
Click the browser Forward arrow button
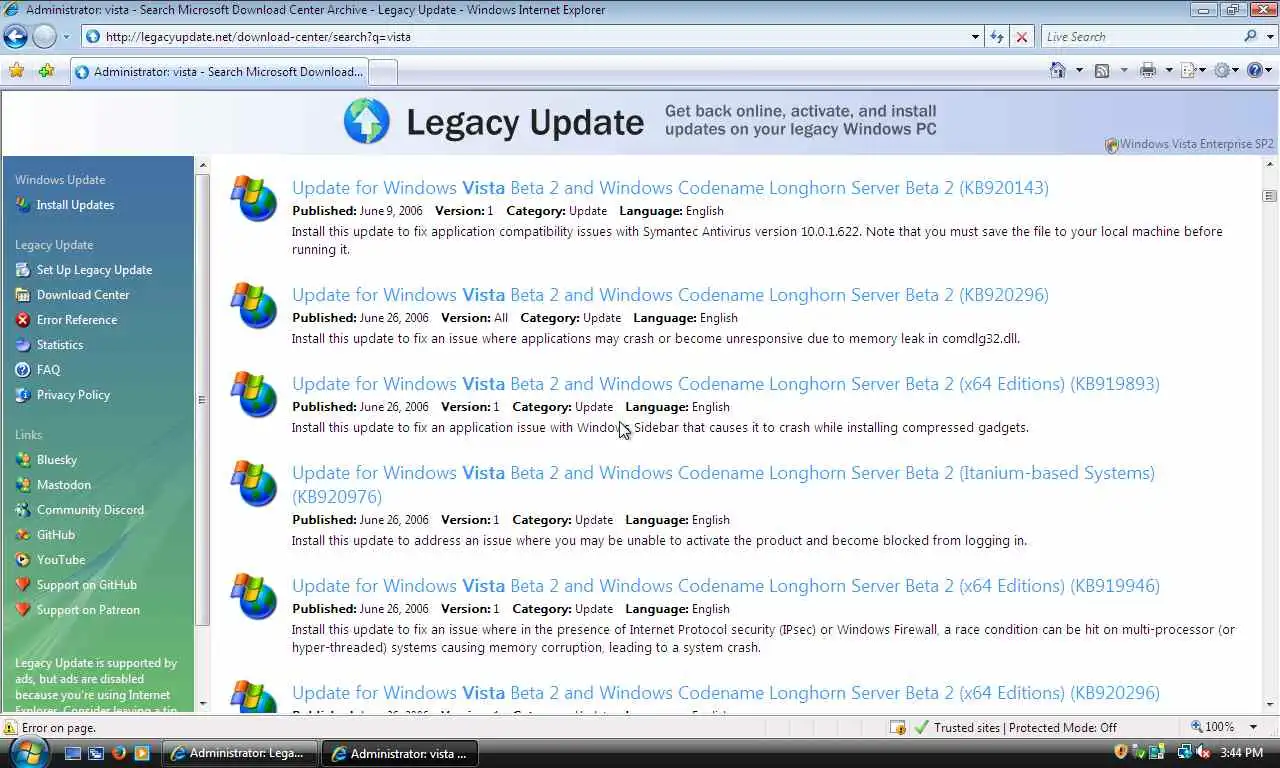click(44, 37)
